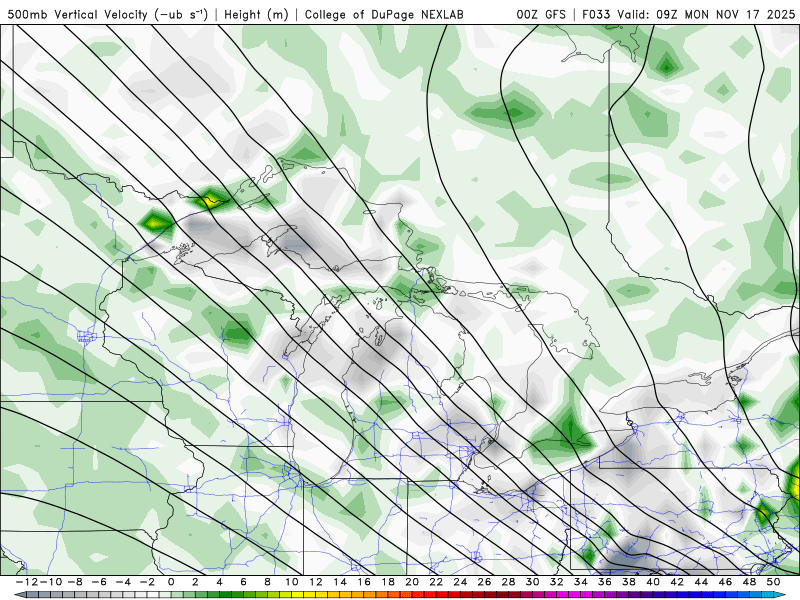Select the '-12' value on the color scale

[x=27, y=582]
